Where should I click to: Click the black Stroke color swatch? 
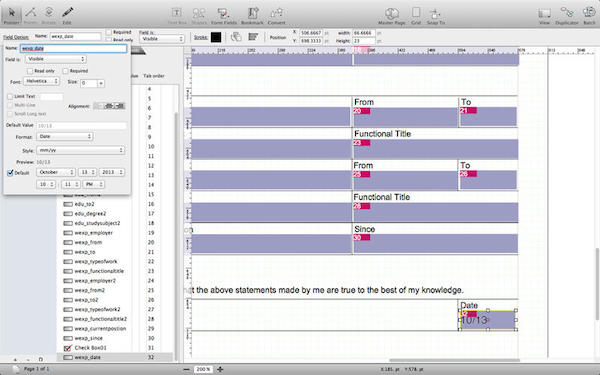pyautogui.click(x=216, y=37)
